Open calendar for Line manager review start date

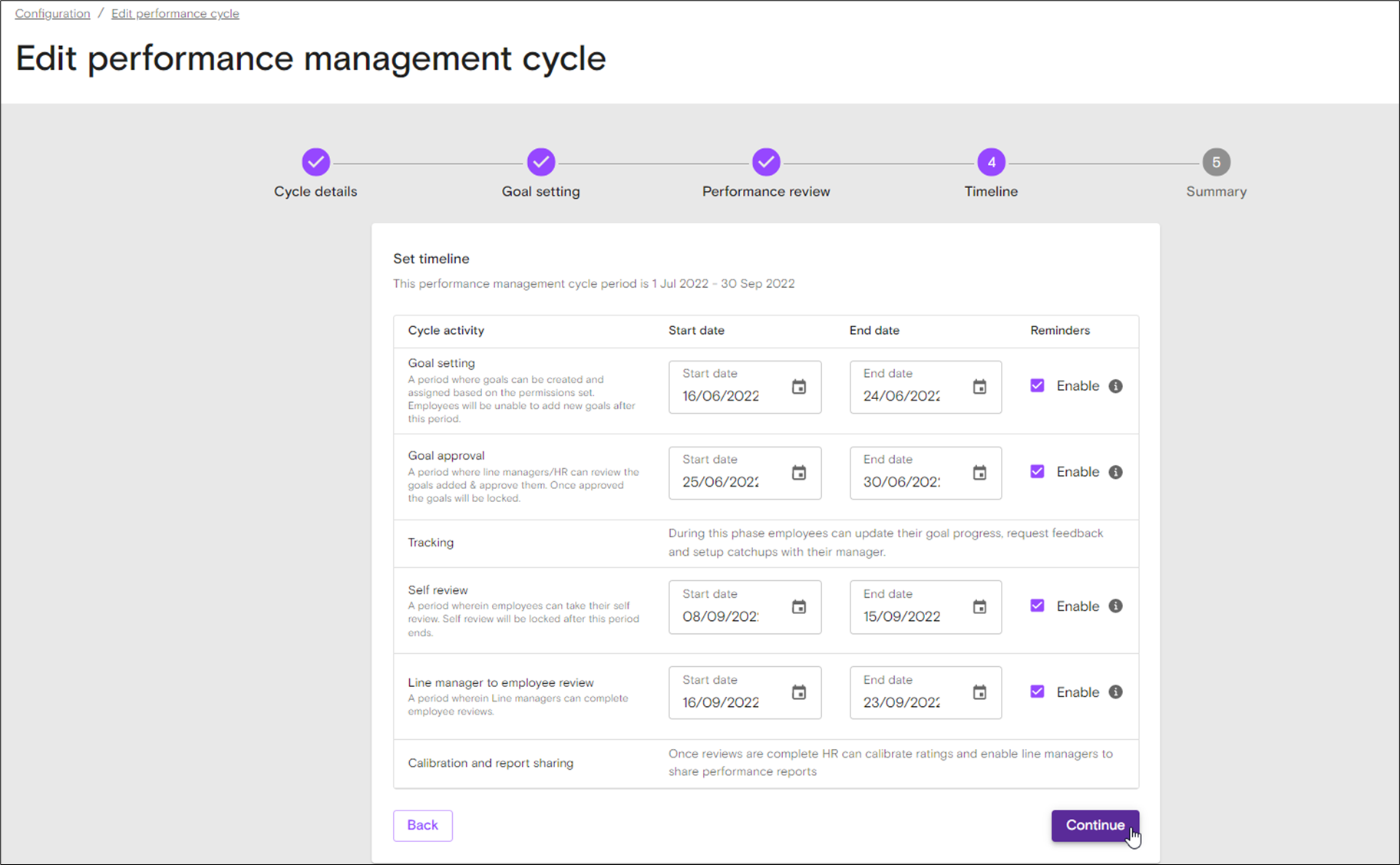coord(799,692)
